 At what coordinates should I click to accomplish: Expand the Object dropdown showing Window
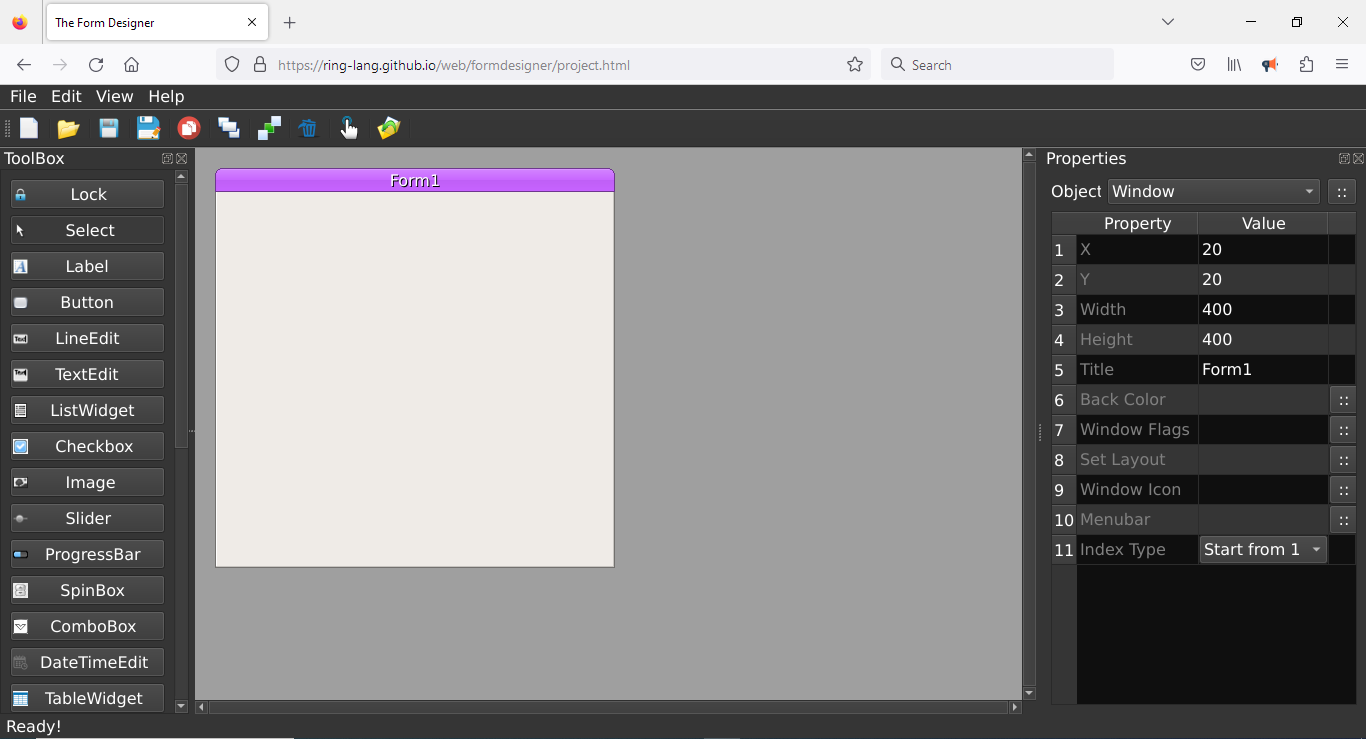coord(1213,192)
